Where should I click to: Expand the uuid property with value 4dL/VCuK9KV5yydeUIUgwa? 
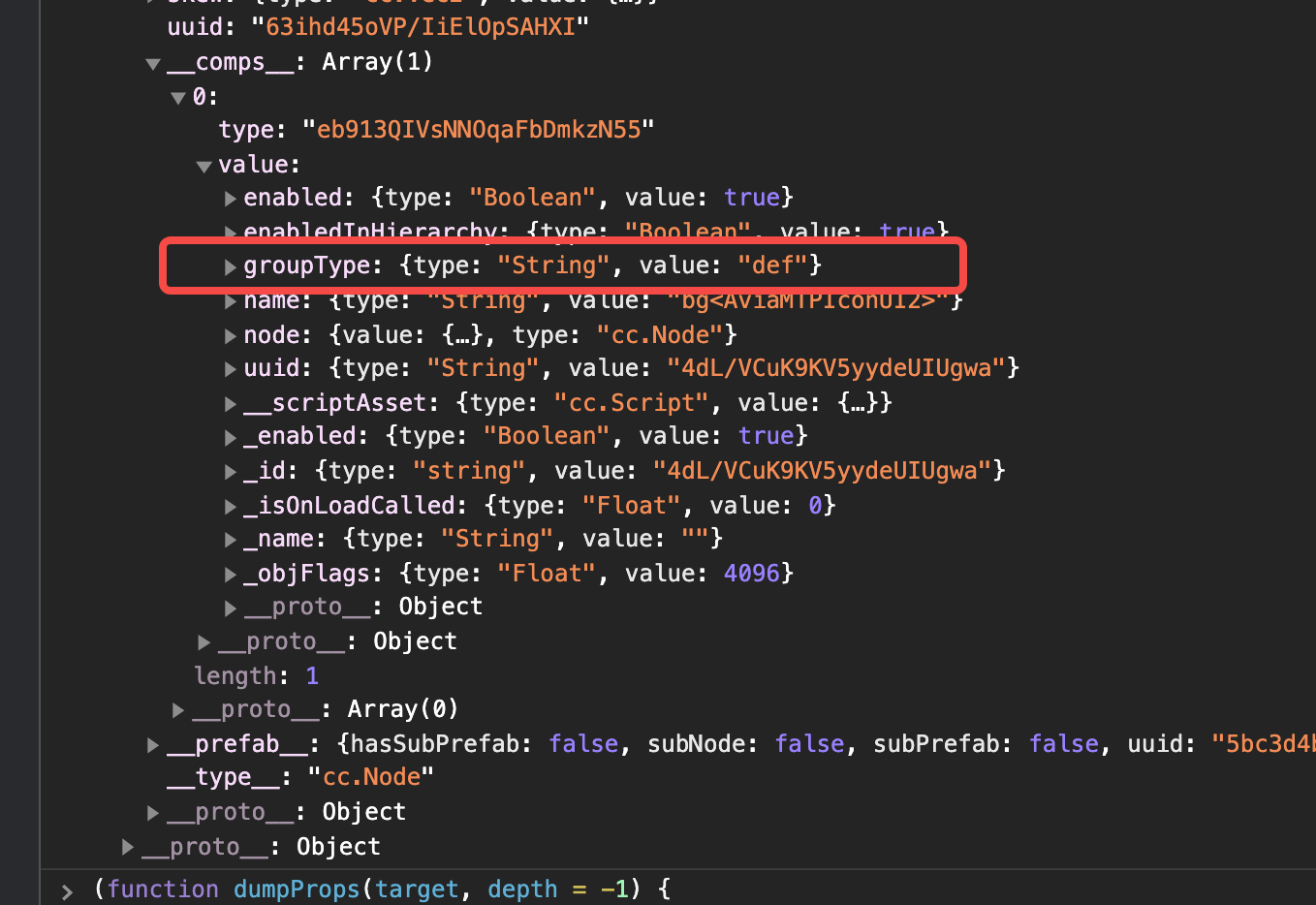coord(231,368)
